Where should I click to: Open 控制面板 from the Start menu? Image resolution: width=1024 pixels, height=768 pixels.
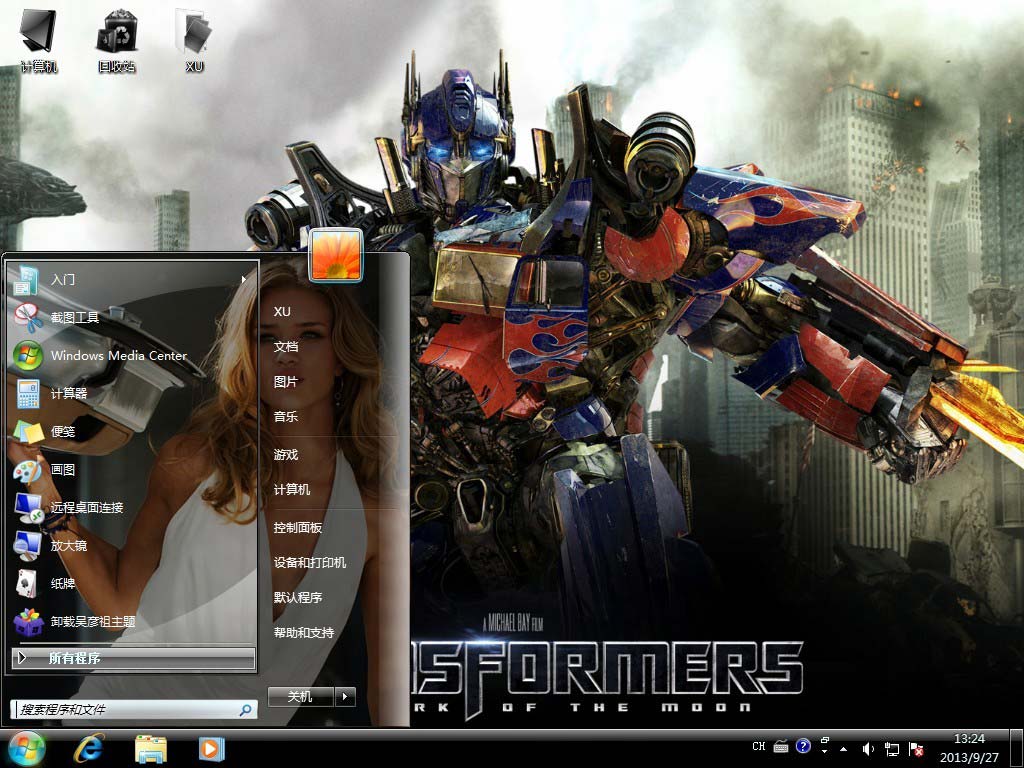coord(298,527)
